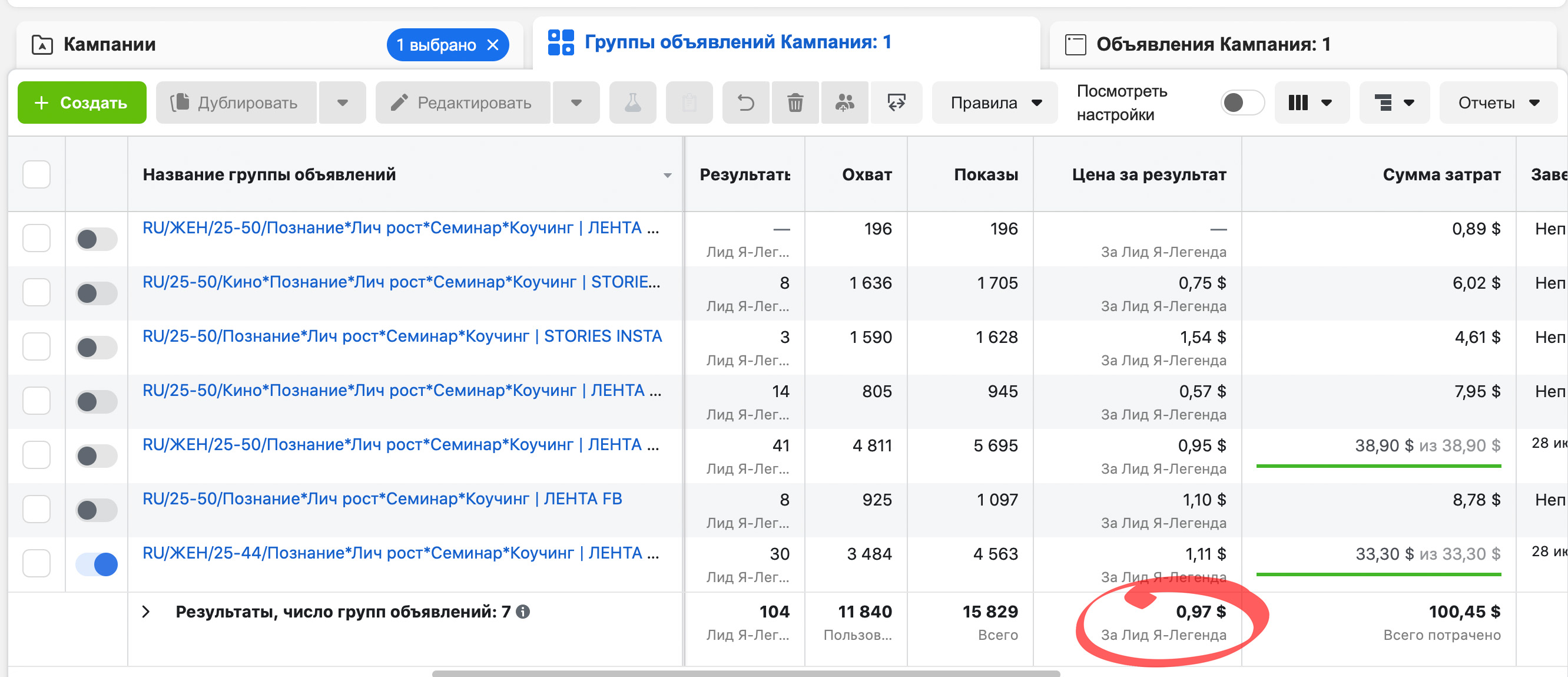Open the RU/ЖЕН/25-44 ad set link
1568x677 pixels.
tap(400, 553)
